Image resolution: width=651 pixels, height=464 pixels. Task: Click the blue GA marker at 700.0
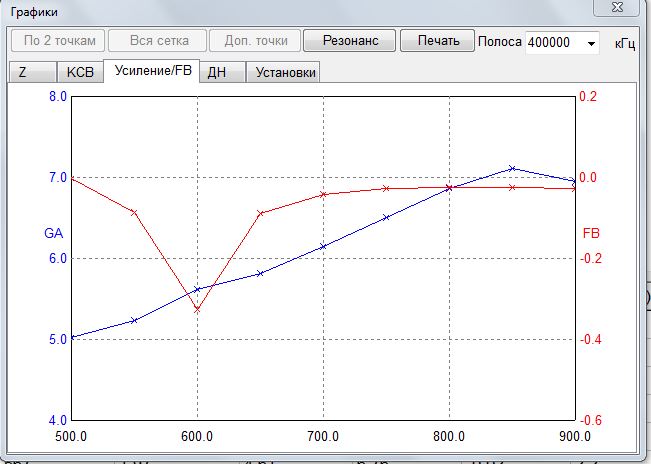tap(323, 247)
